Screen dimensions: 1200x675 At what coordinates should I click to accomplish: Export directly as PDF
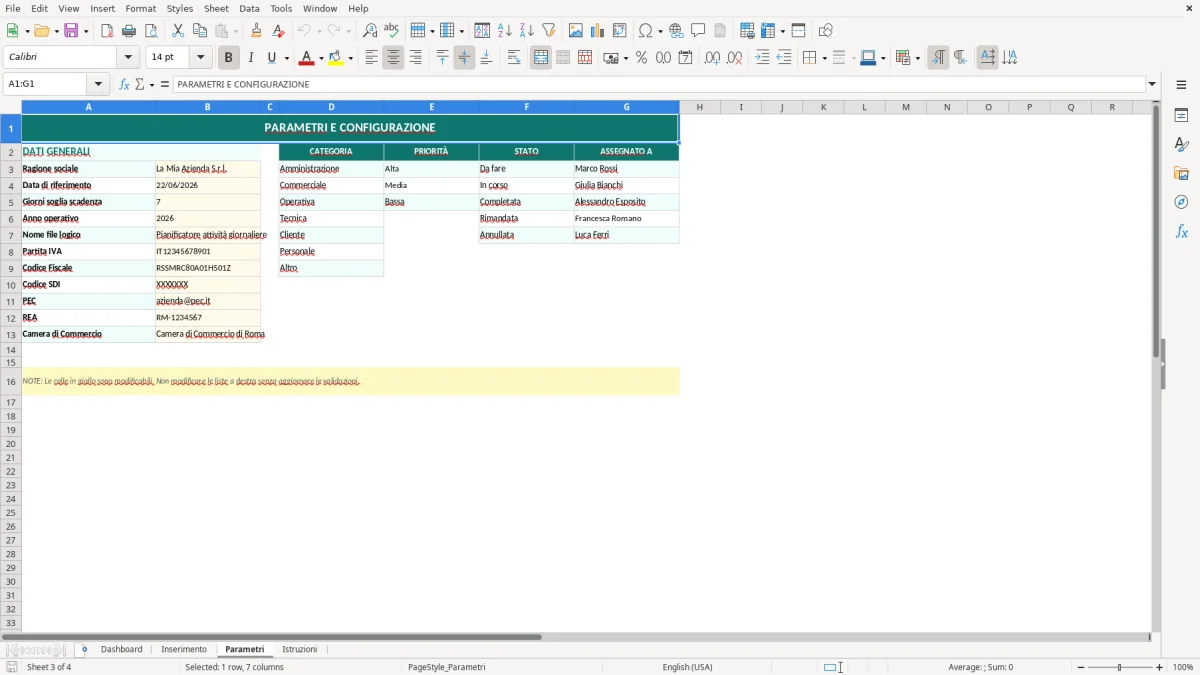point(107,31)
